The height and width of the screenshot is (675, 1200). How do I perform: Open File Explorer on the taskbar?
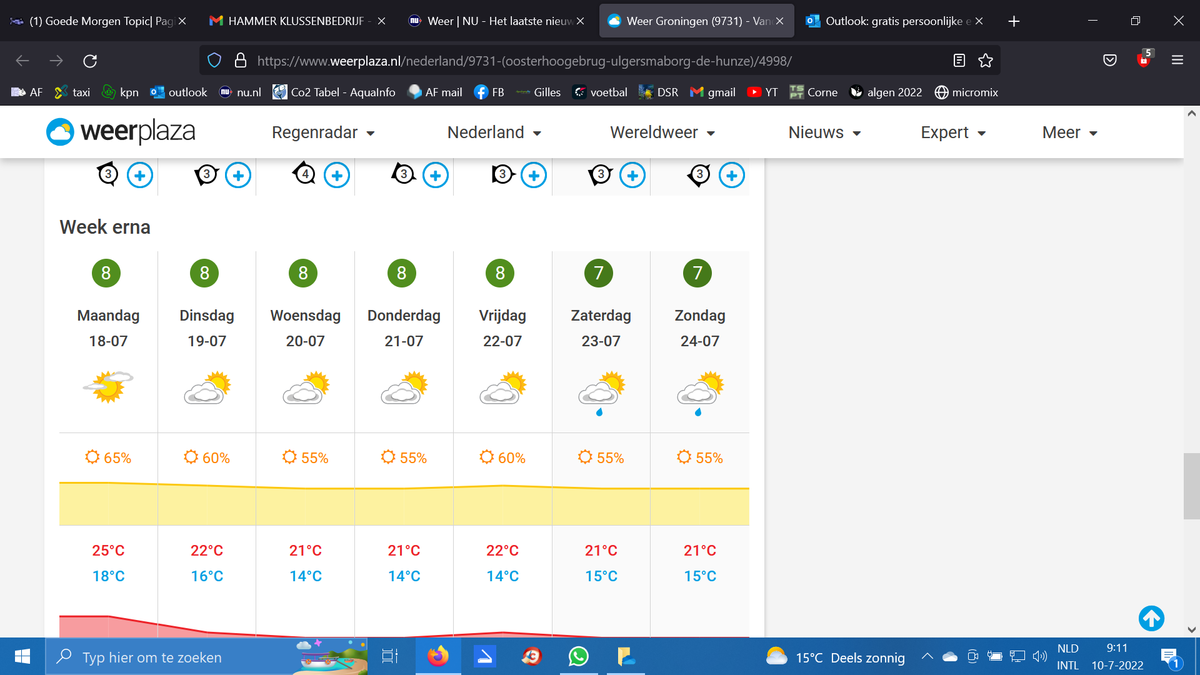pyautogui.click(x=626, y=657)
